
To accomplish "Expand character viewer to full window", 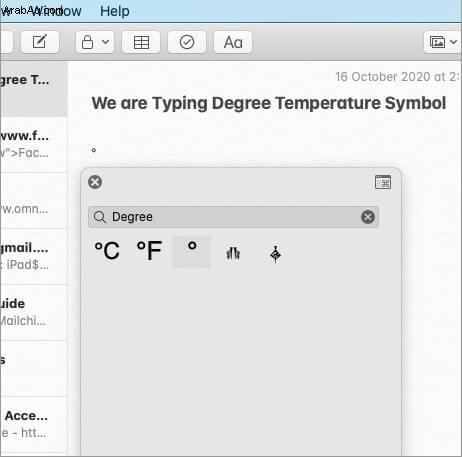I will (x=383, y=182).
